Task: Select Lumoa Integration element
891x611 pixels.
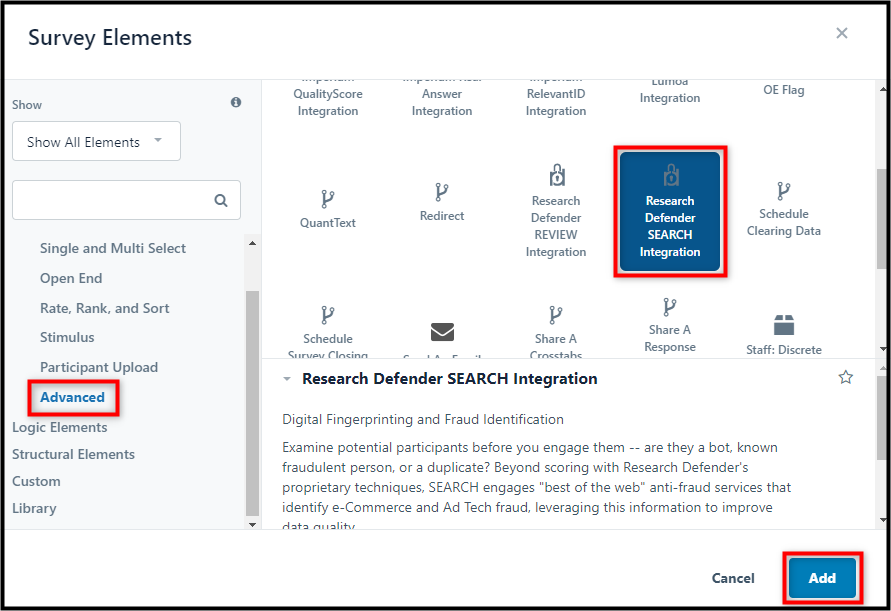Action: pyautogui.click(x=670, y=92)
